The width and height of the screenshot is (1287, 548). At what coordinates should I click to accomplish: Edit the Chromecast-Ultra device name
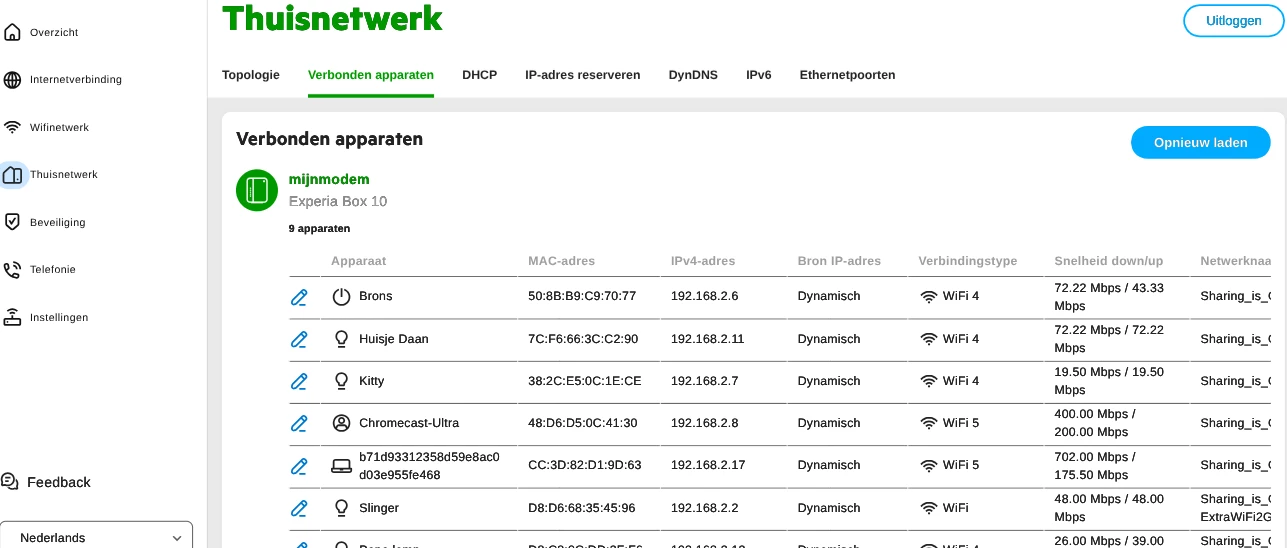[298, 423]
